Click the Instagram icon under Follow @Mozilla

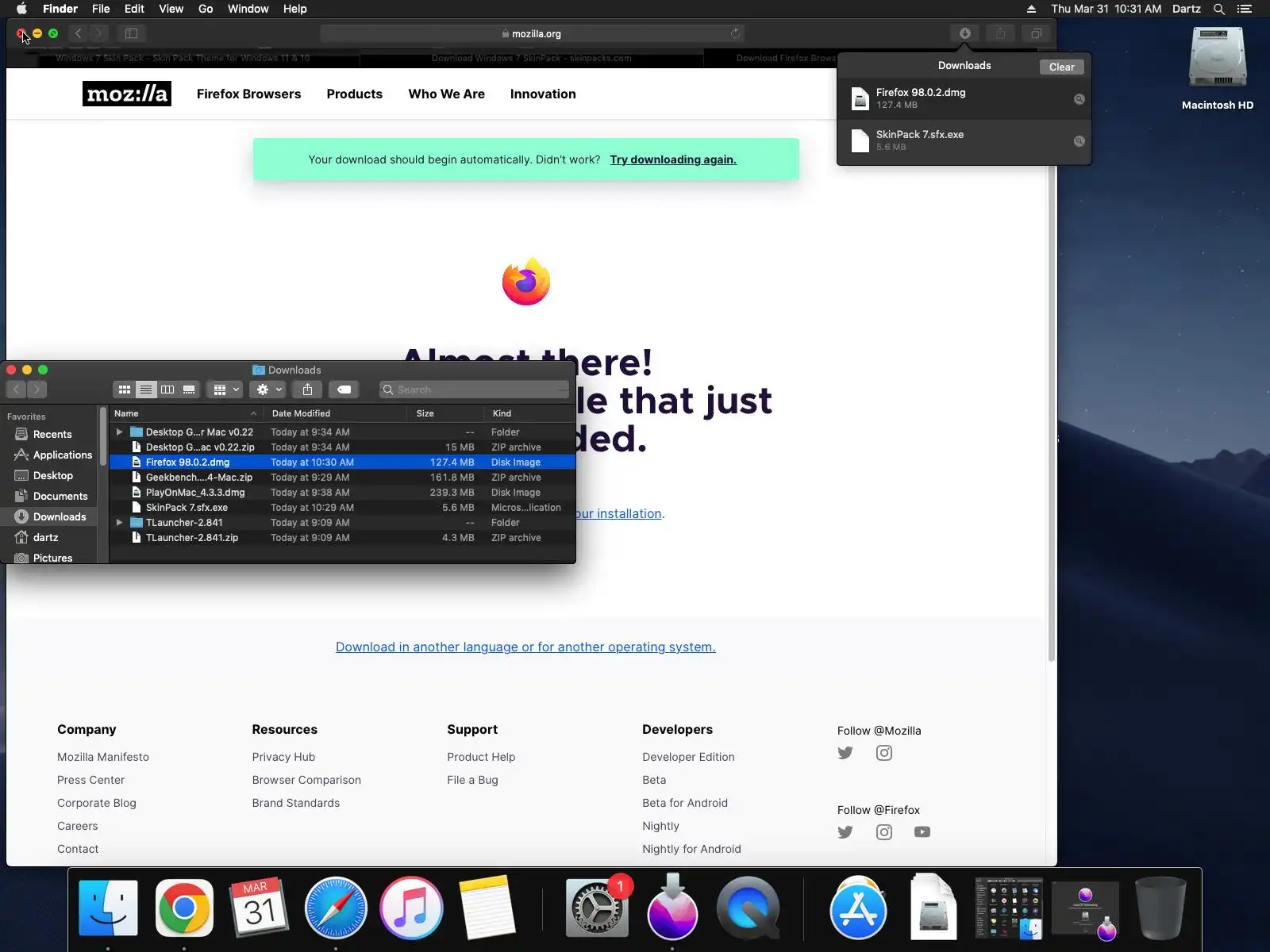pyautogui.click(x=884, y=753)
